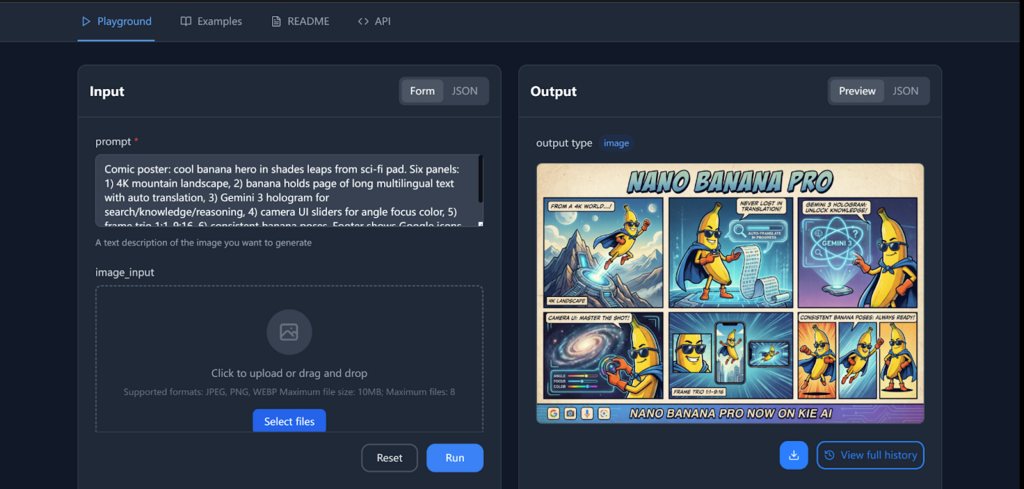Switch the Output panel to Preview mode

click(x=857, y=91)
